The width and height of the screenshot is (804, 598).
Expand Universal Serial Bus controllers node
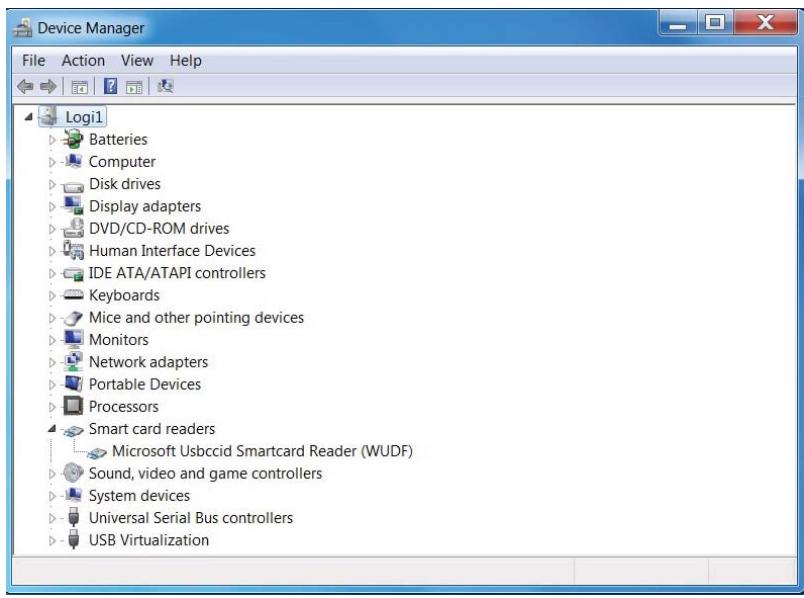click(52, 518)
